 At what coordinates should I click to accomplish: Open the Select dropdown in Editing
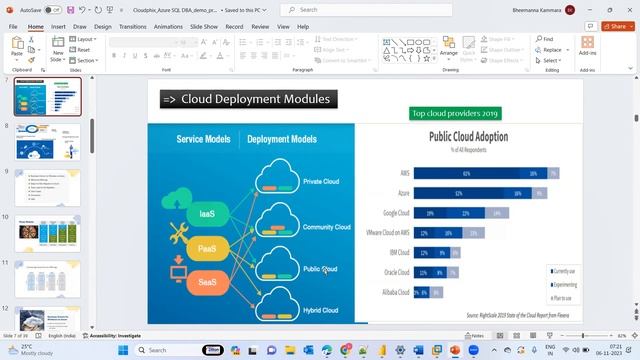coord(549,60)
